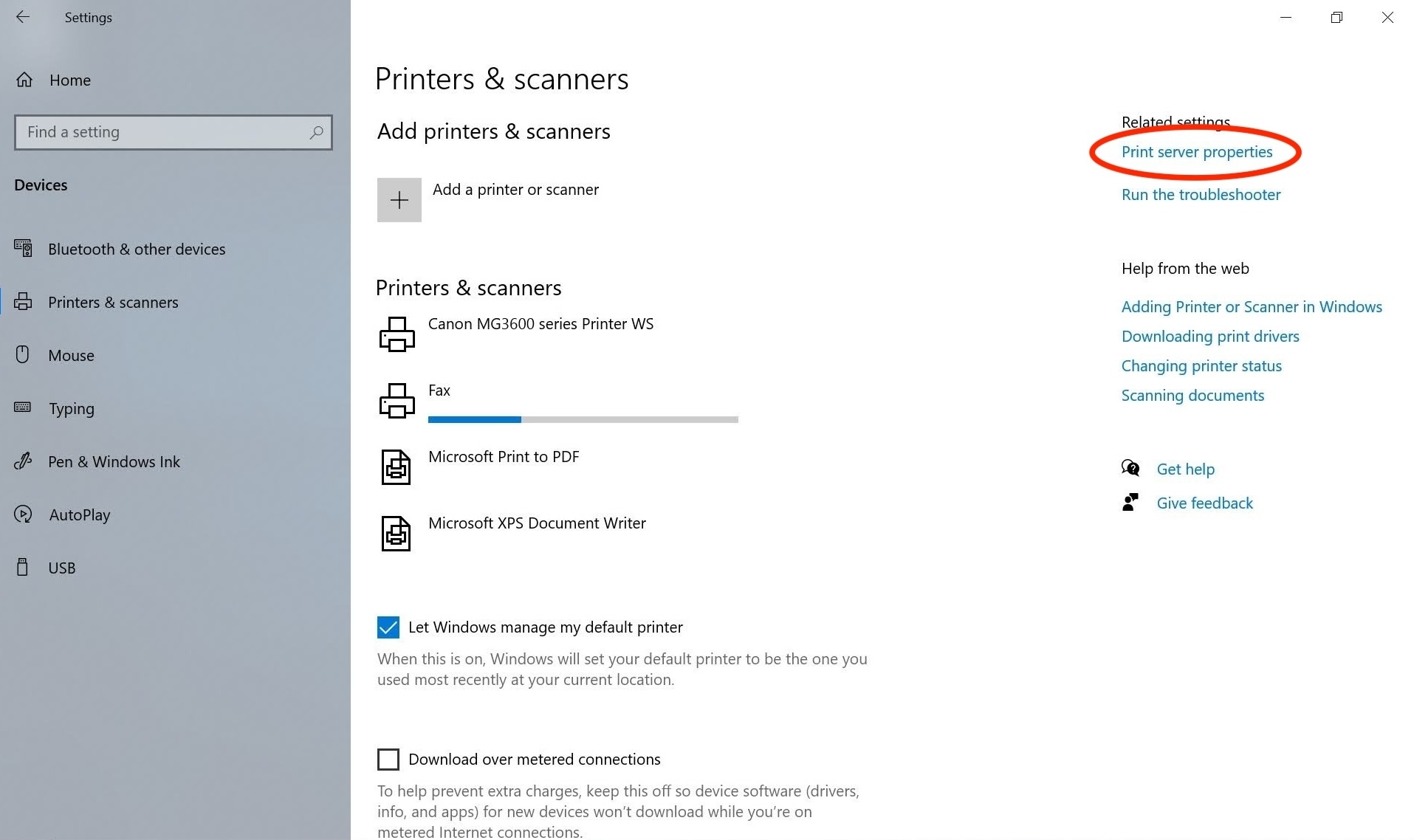This screenshot has height=840, width=1414.
Task: Select Microsoft Print to PDF entry
Action: point(504,457)
